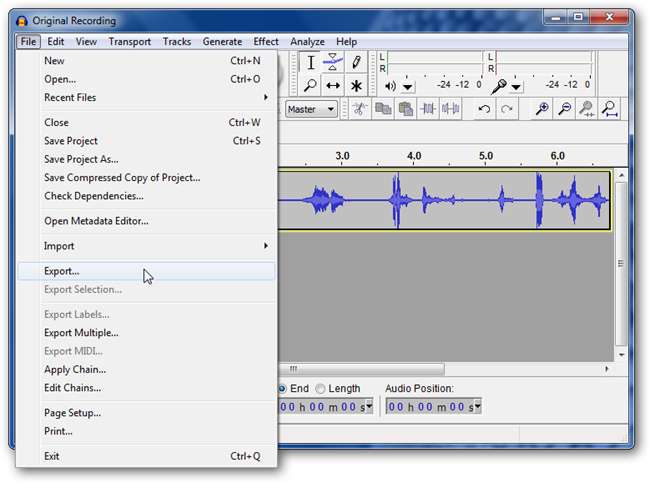This screenshot has width=650, height=483.
Task: Click the horizontal scrollbar under the track
Action: tap(360, 369)
